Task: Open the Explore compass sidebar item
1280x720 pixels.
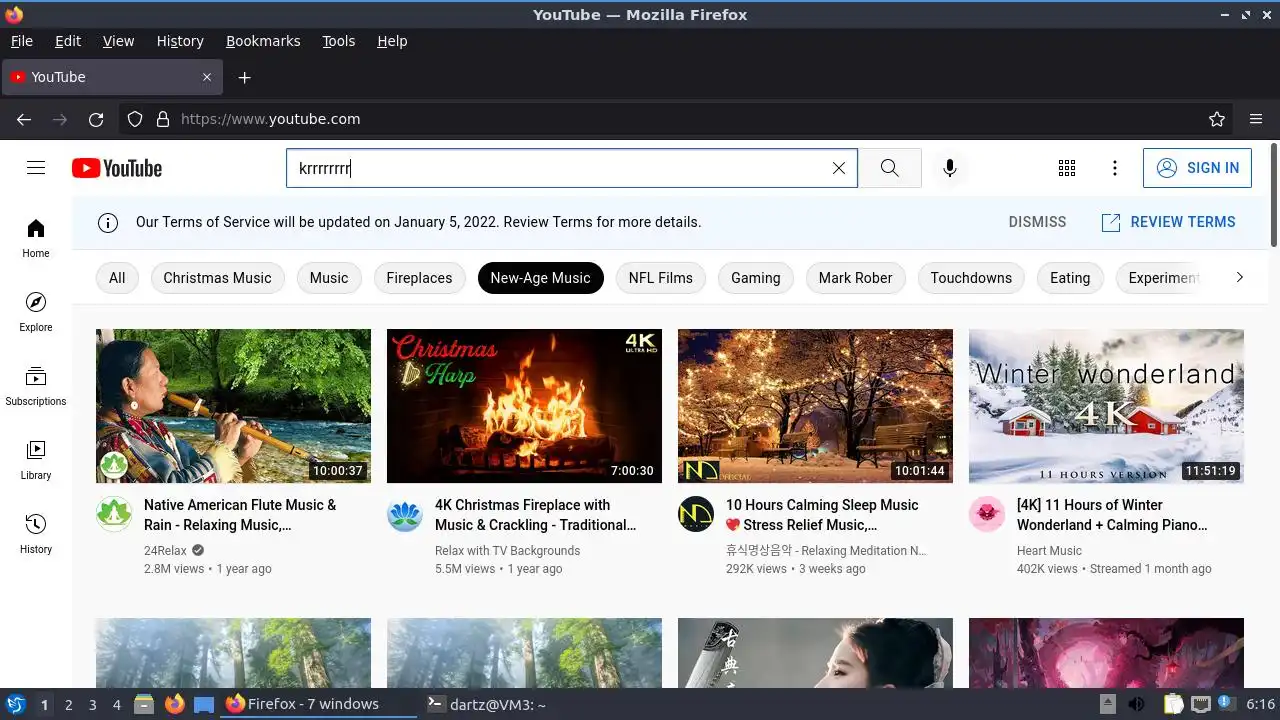Action: tap(36, 312)
